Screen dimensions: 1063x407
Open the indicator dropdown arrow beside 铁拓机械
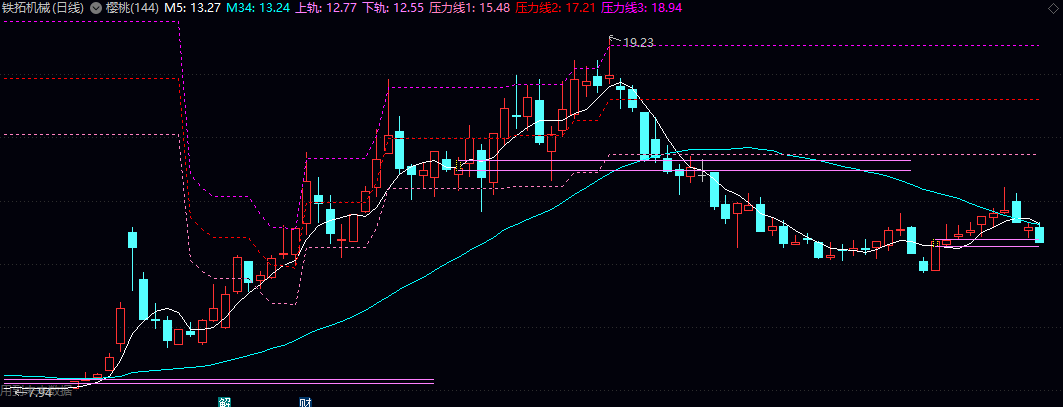tap(96, 8)
